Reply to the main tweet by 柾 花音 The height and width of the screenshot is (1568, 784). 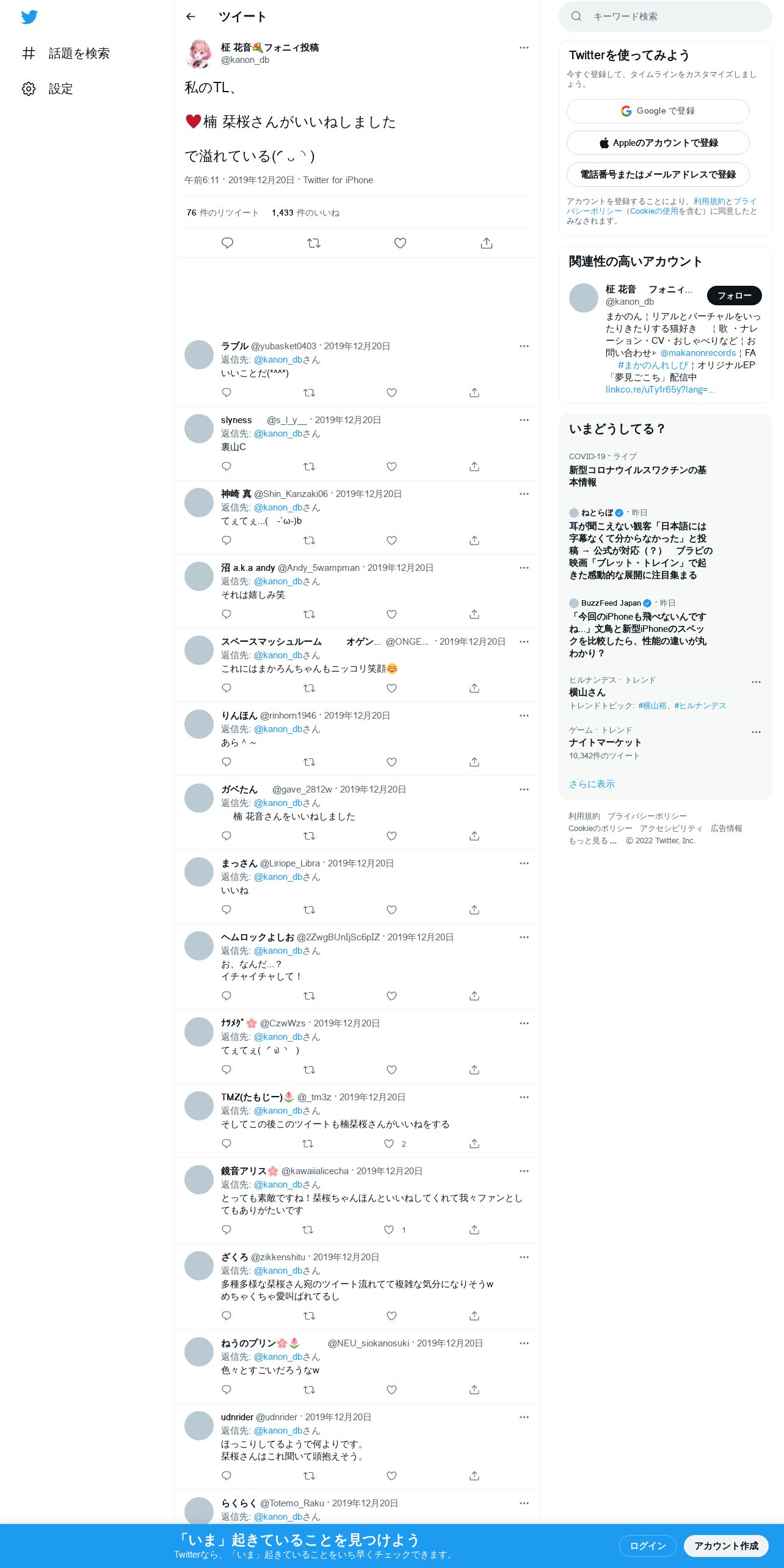pos(227,243)
